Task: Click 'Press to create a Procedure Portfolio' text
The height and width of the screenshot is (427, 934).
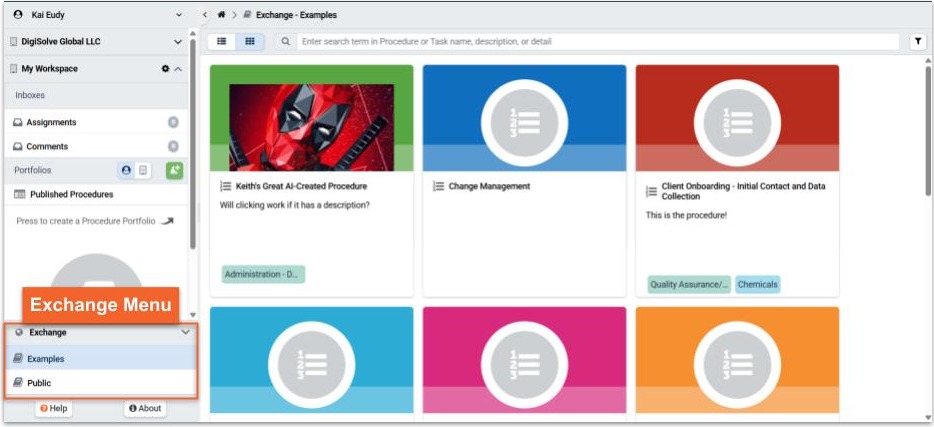Action: click(x=86, y=221)
